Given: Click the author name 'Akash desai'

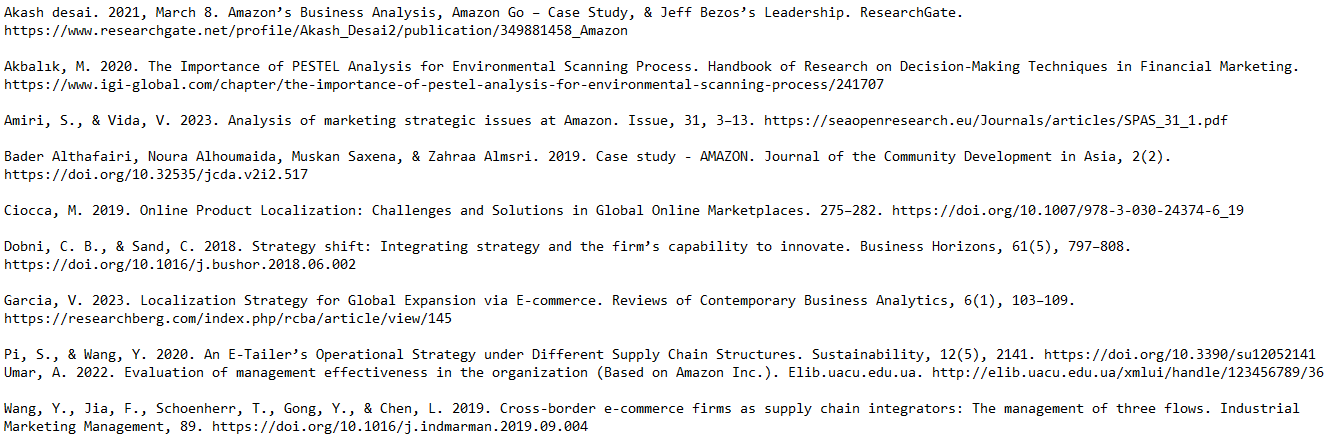Looking at the screenshot, I should tap(48, 13).
